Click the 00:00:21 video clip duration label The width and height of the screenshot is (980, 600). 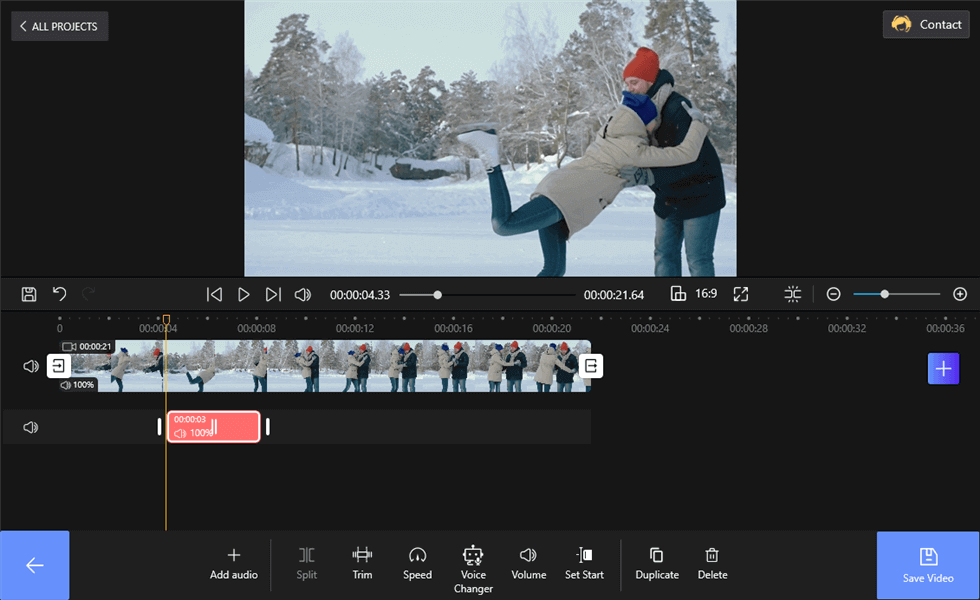(x=88, y=346)
